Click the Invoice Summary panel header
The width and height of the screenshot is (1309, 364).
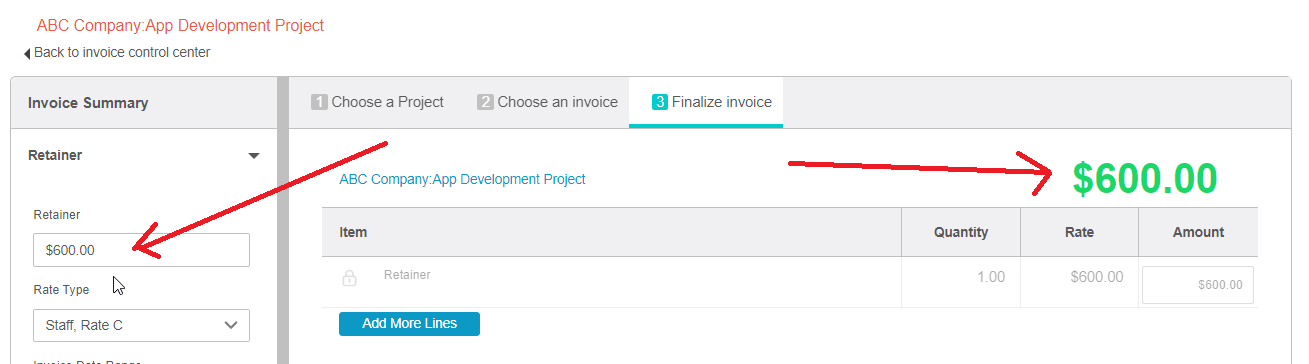pos(143,103)
